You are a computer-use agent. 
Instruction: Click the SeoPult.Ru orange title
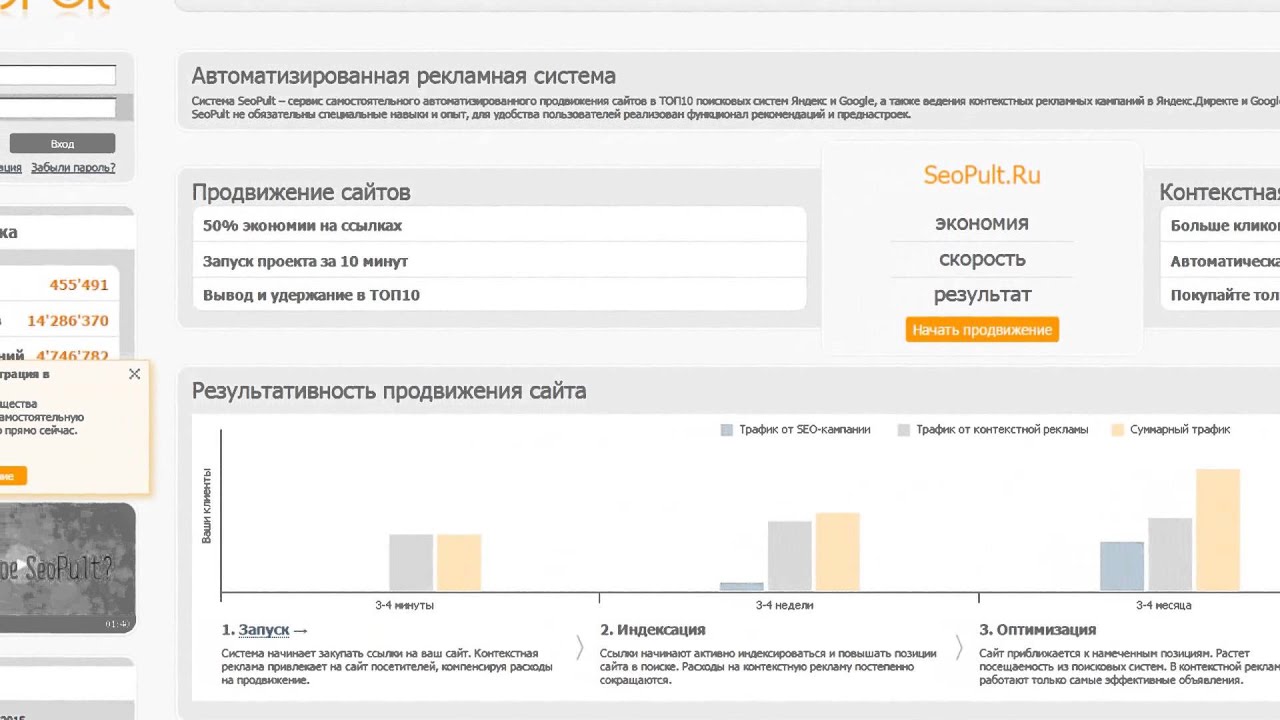tap(982, 175)
